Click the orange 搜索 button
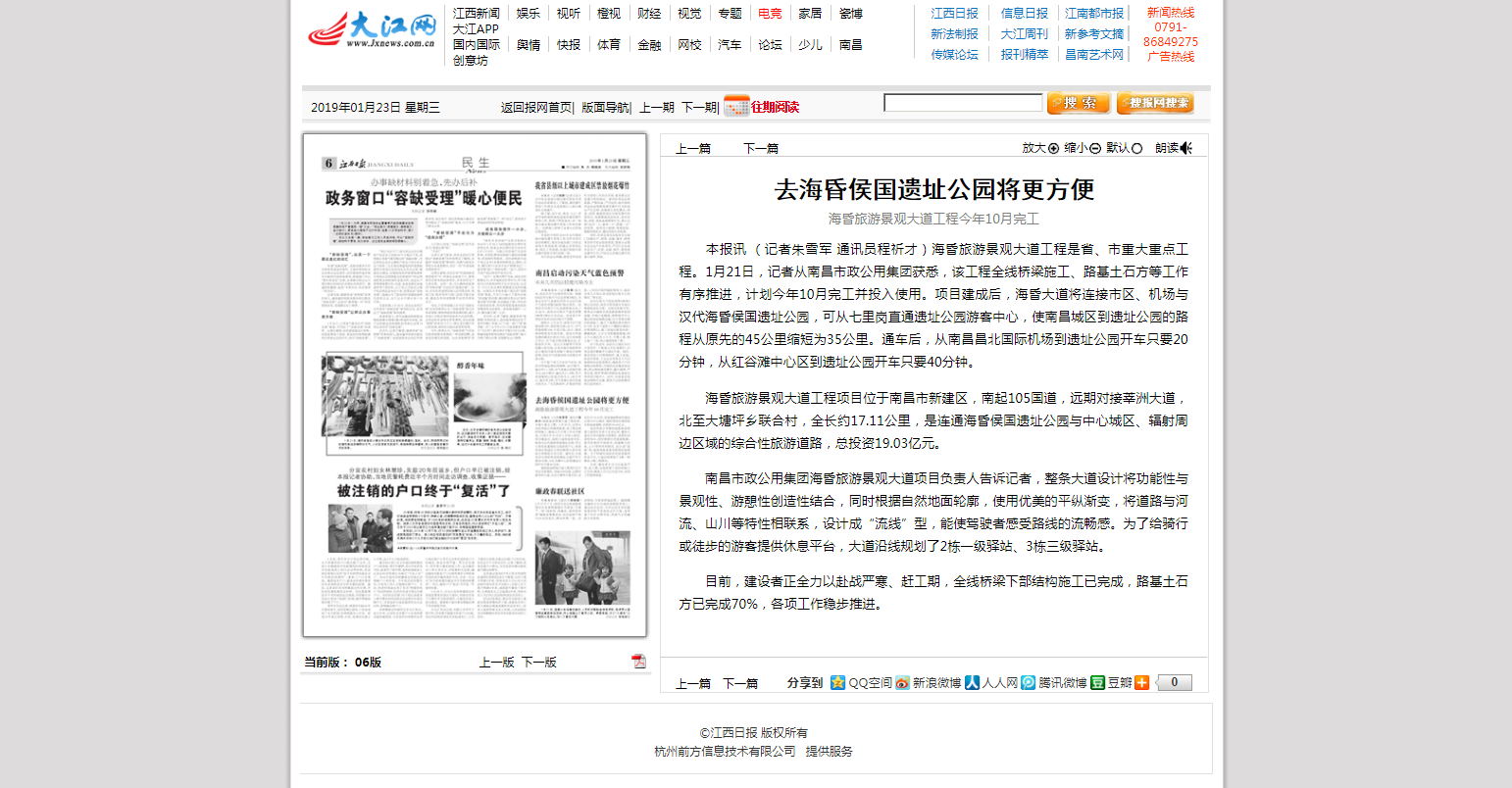Viewport: 1512px width, 788px height. point(1079,103)
